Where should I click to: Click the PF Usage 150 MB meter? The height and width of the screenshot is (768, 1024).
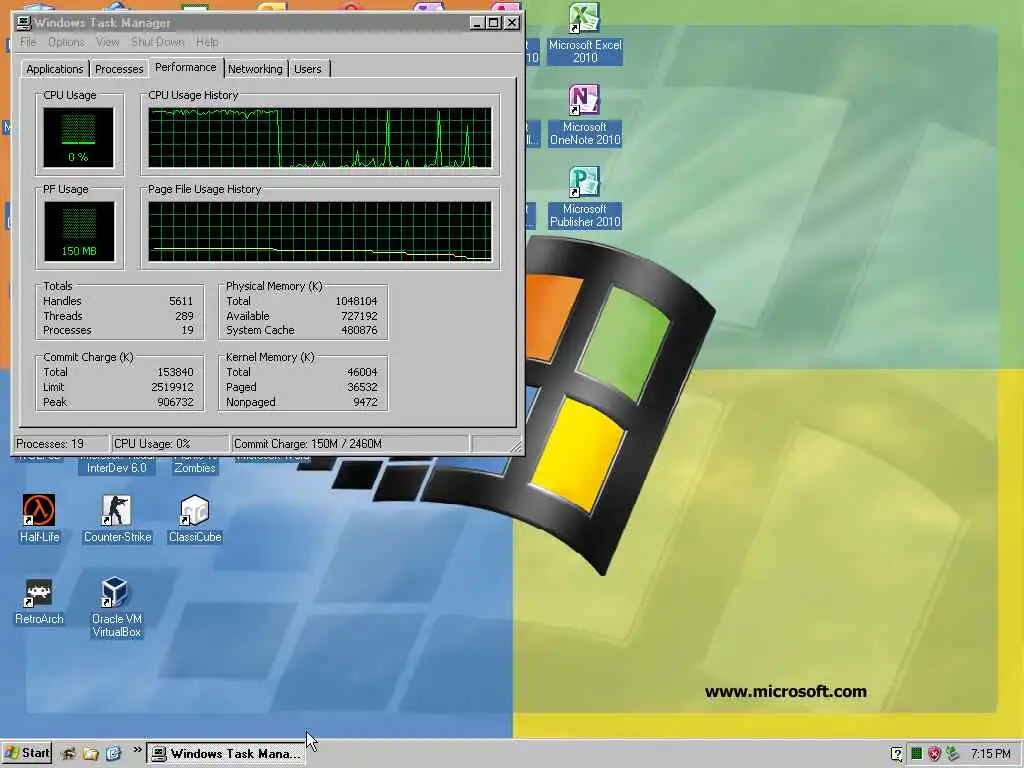coord(79,232)
